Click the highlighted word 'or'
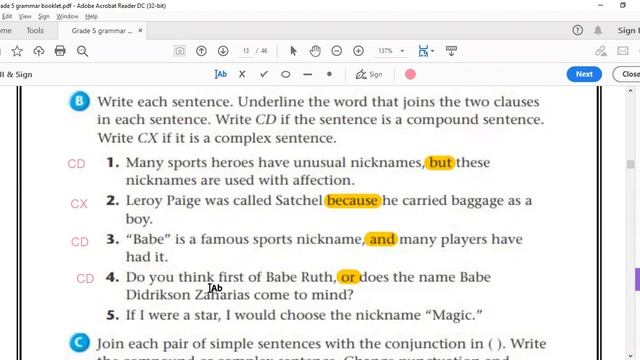Screen dimensions: 640x360 (348, 277)
